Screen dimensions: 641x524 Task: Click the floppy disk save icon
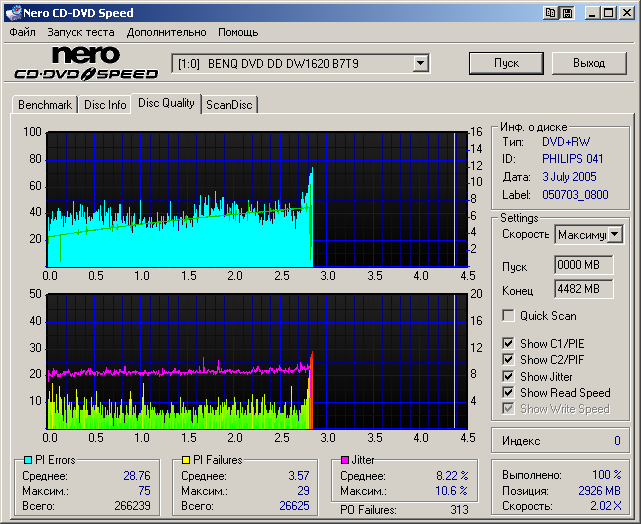coord(567,13)
